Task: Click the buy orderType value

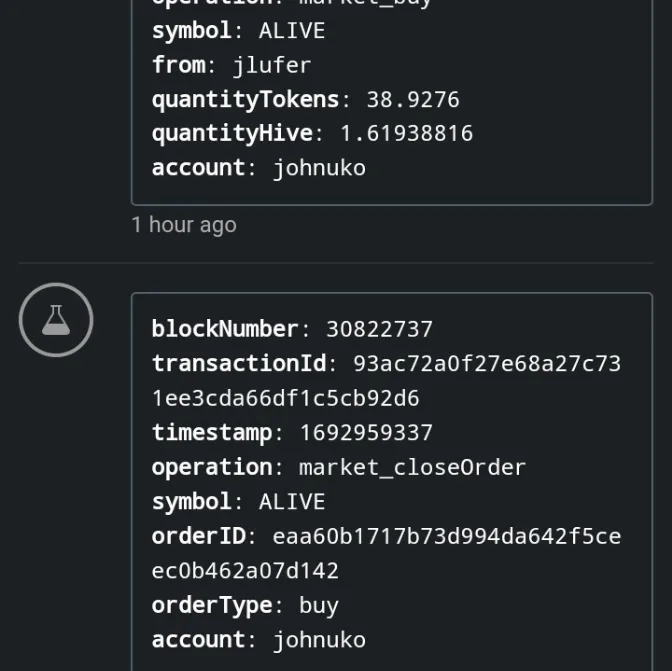Action: coord(318,606)
